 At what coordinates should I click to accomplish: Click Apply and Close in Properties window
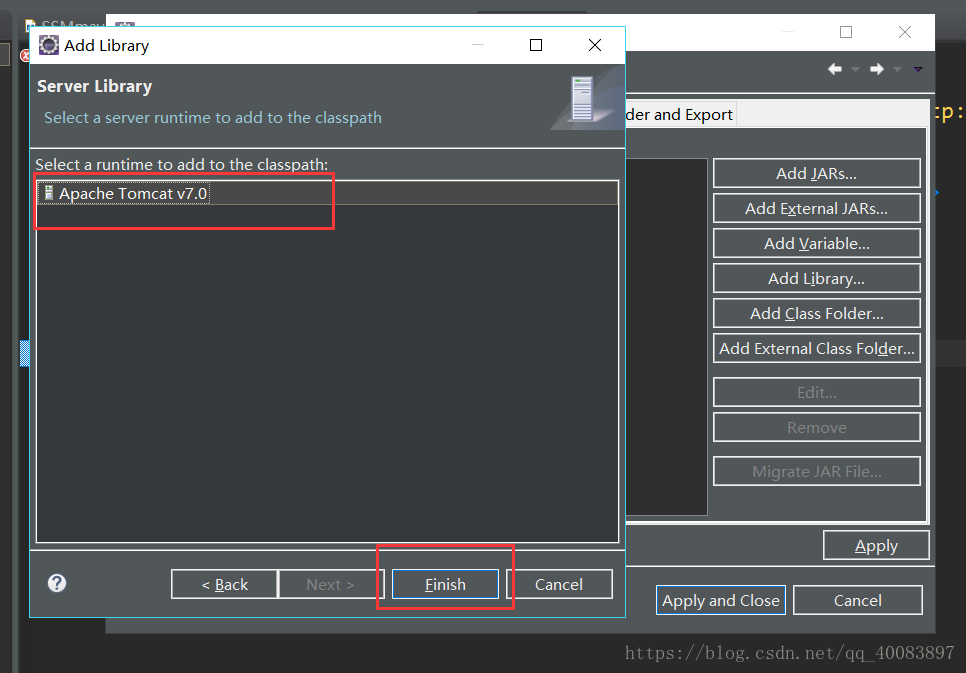pos(721,600)
